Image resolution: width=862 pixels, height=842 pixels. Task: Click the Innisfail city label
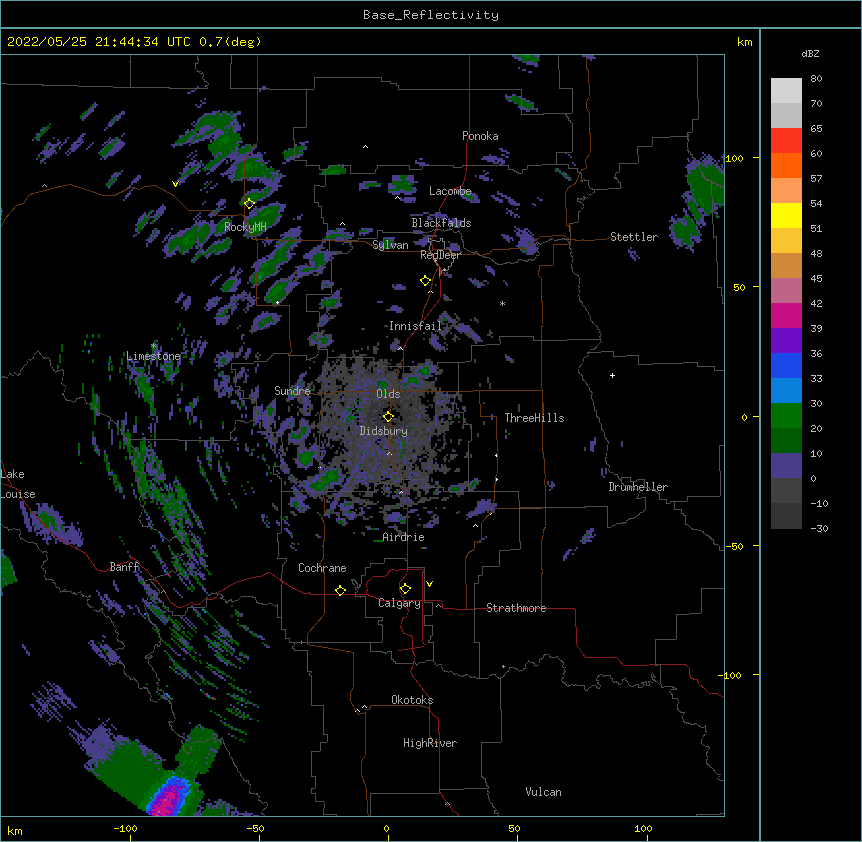click(x=415, y=326)
